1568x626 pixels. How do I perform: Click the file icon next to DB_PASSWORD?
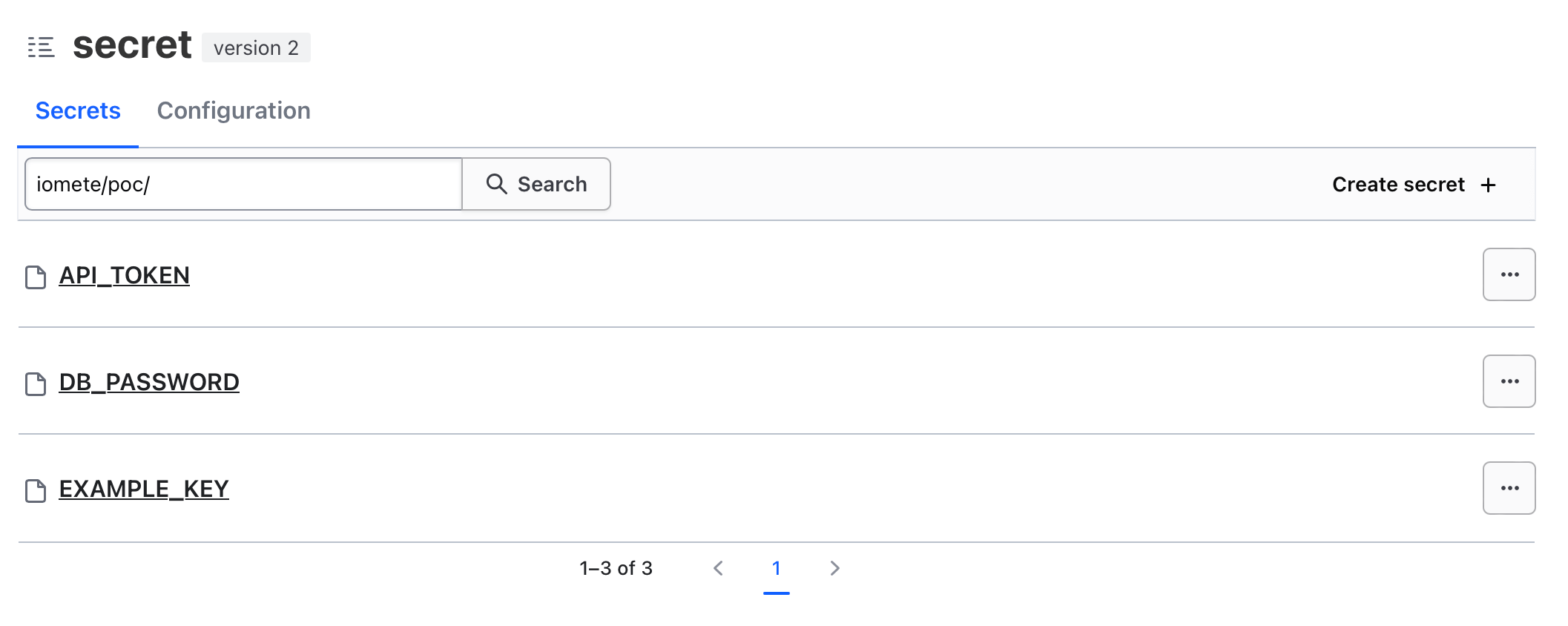pyautogui.click(x=36, y=384)
